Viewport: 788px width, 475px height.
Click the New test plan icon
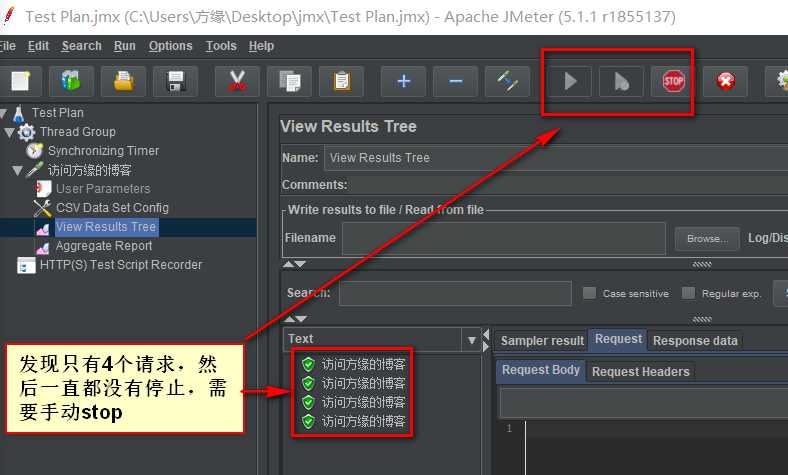[x=21, y=81]
